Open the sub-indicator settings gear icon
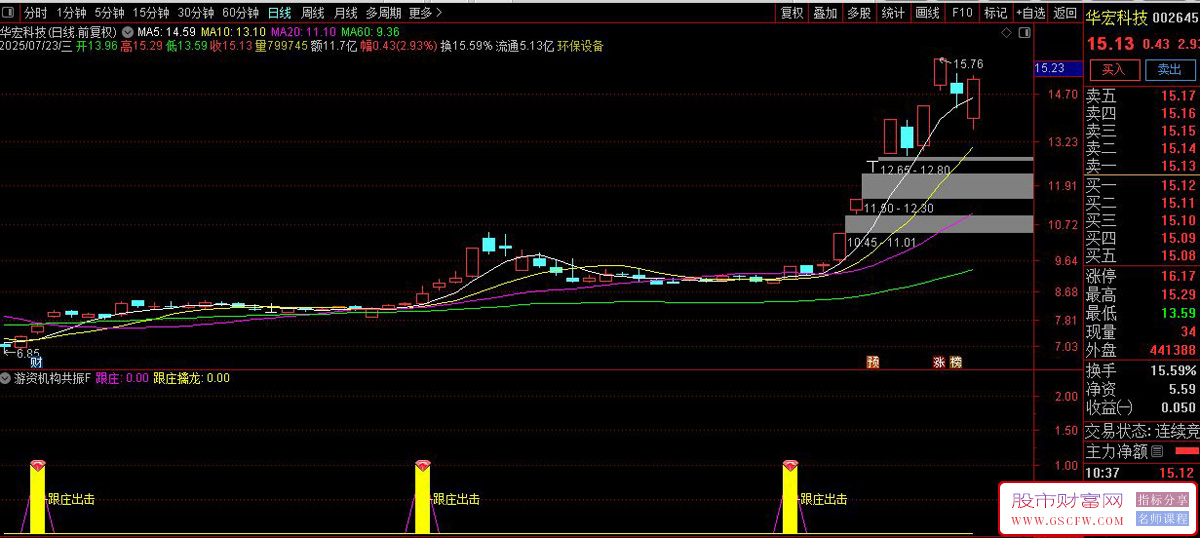Viewport: 1200px width, 538px height. click(x=6, y=379)
